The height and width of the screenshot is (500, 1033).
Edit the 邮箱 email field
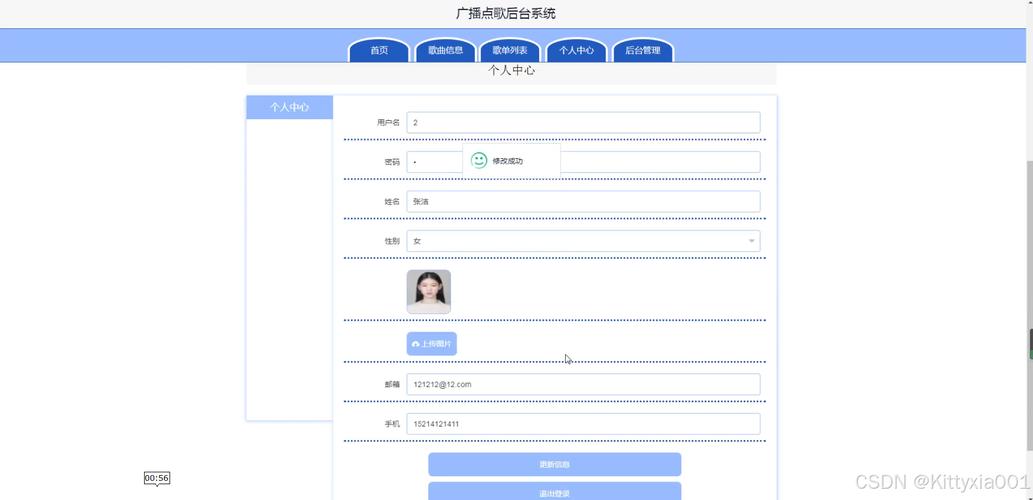click(x=583, y=384)
